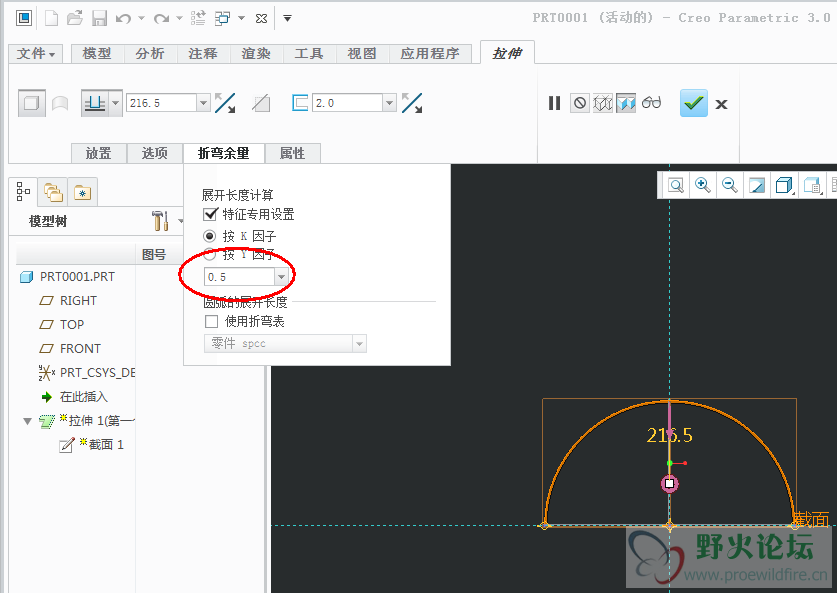Viewport: 837px width, 593px height.
Task: Switch to the 分析 ribbon tab
Action: pyautogui.click(x=150, y=54)
